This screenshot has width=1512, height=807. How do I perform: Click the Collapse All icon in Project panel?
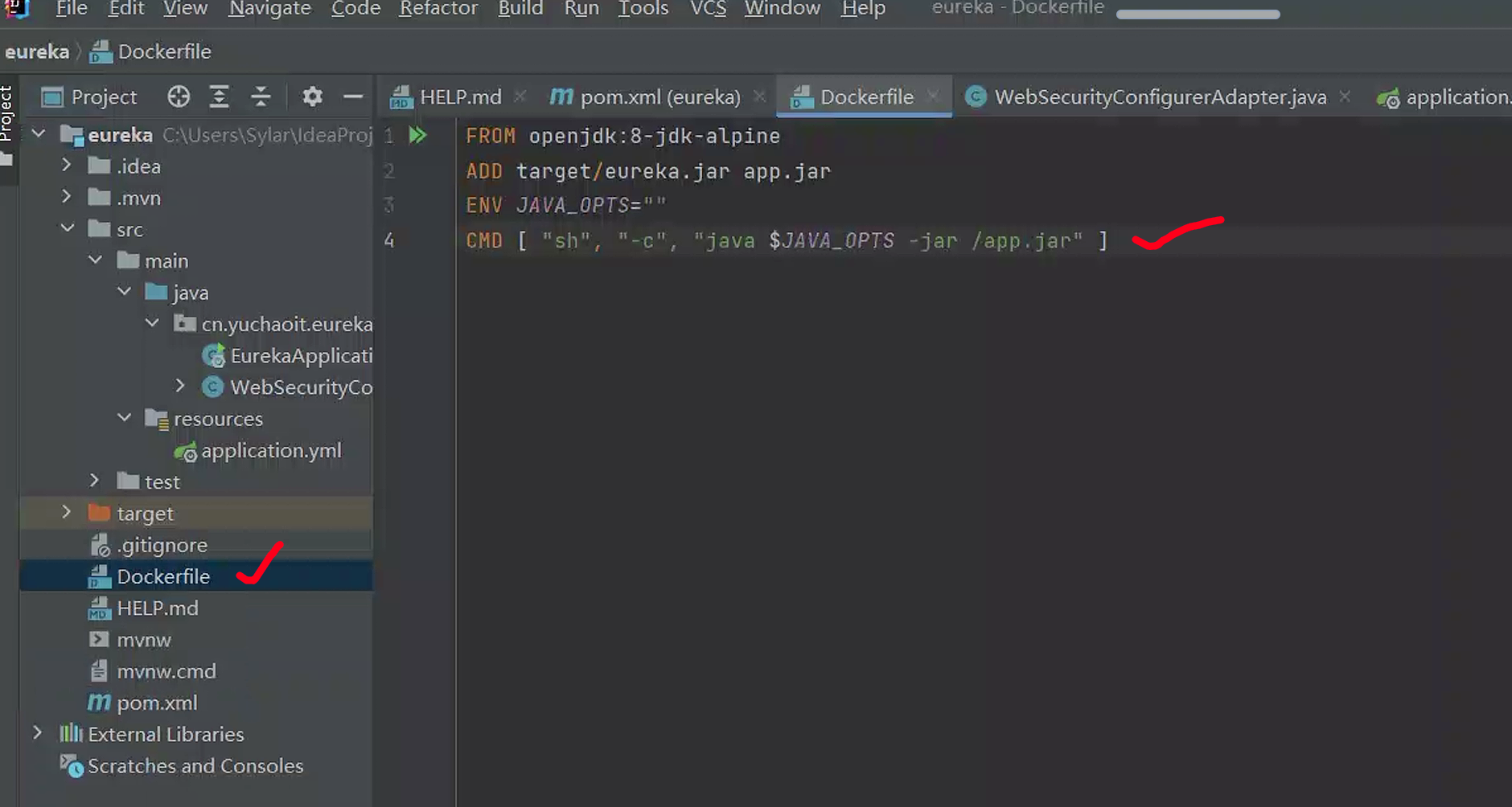(261, 97)
